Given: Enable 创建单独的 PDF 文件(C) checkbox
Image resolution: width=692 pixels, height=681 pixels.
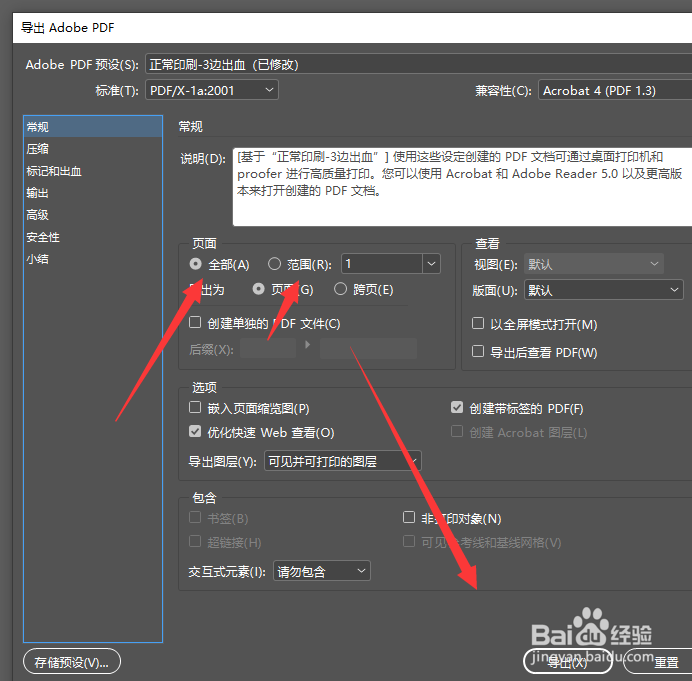Looking at the screenshot, I should 195,322.
